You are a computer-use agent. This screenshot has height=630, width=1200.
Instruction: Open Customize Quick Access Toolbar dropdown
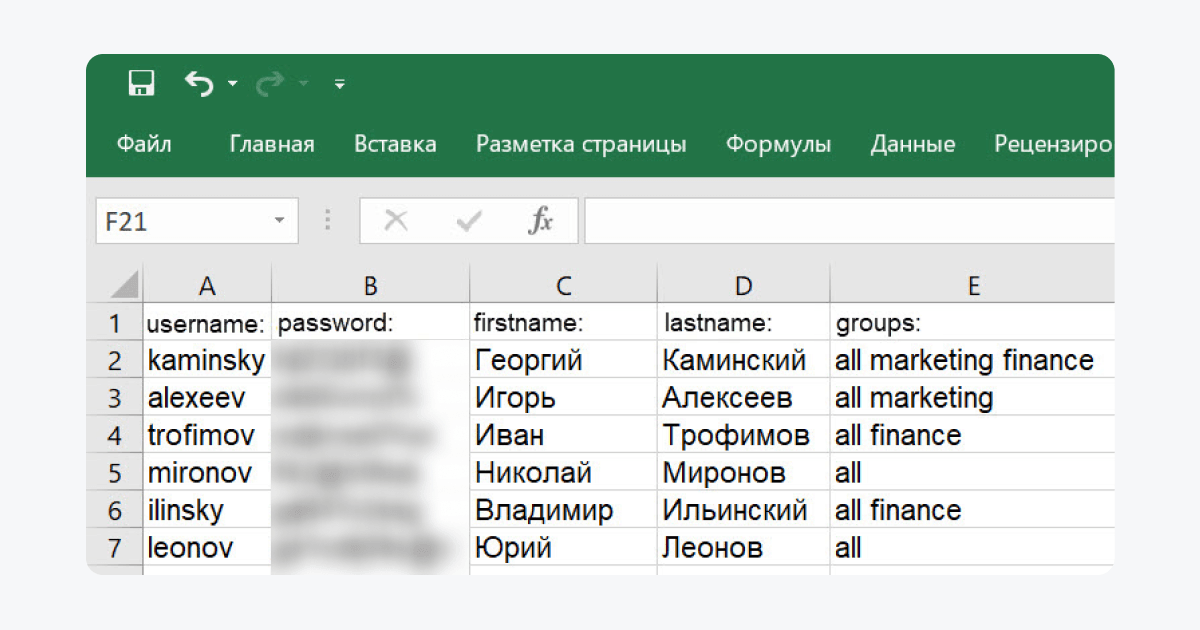coord(340,85)
